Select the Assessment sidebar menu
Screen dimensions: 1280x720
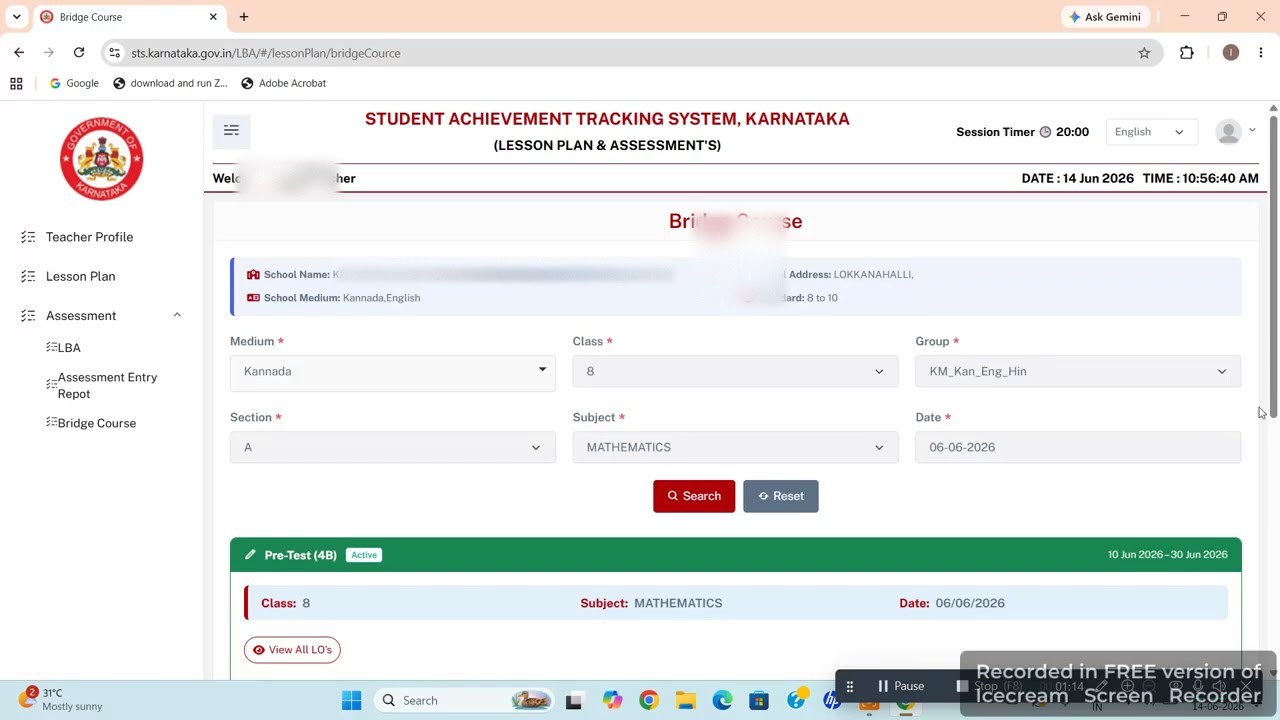81,316
